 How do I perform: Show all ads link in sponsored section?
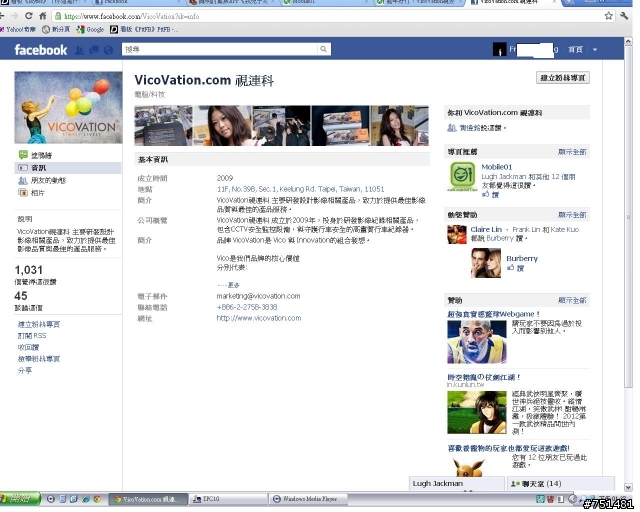point(572,301)
